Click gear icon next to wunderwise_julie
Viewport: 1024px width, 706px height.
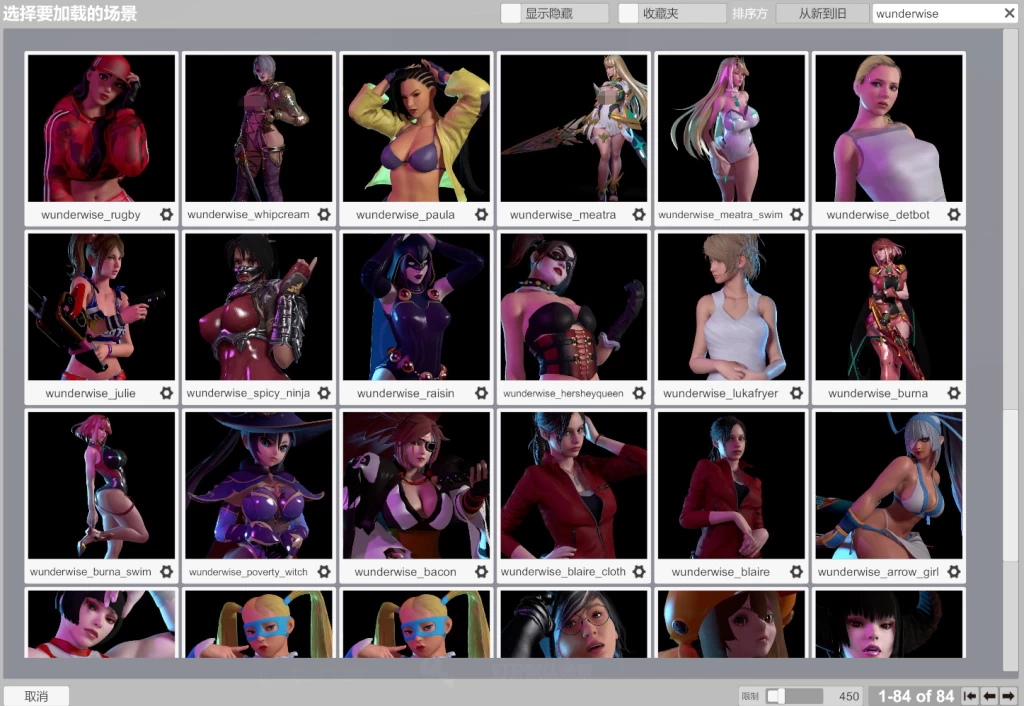tap(166, 394)
